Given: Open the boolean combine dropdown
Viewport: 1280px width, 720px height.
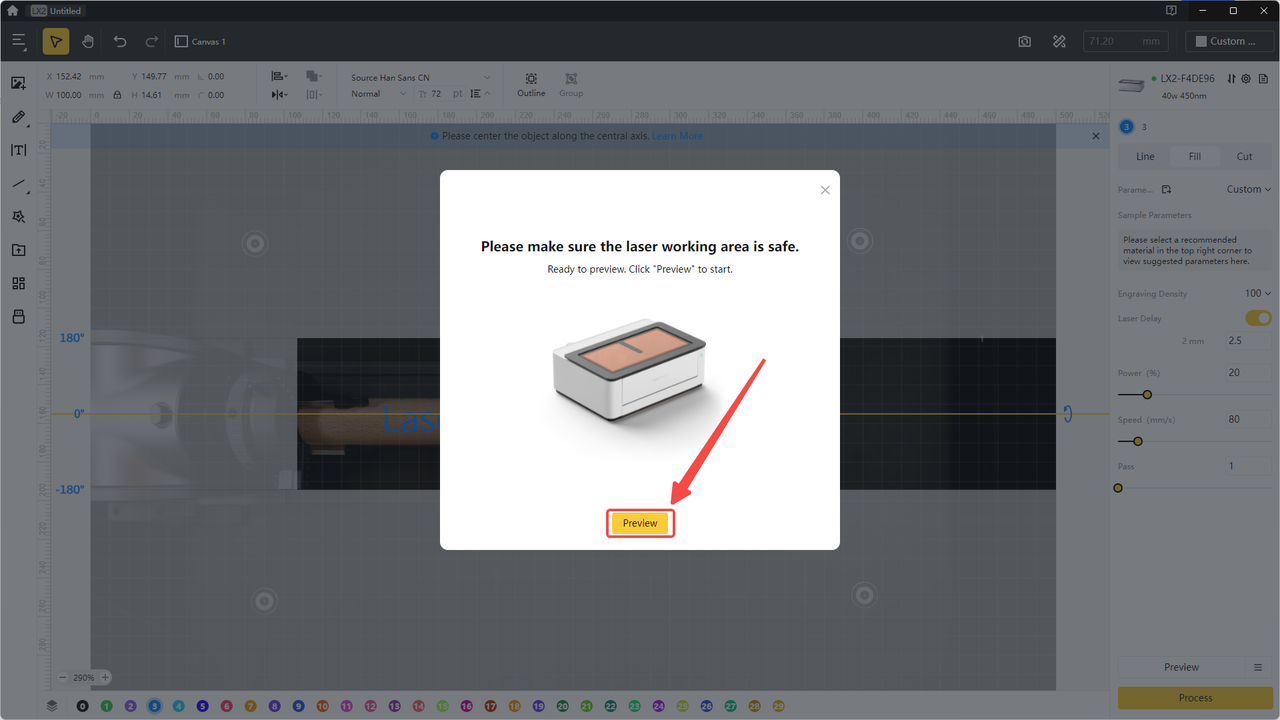Looking at the screenshot, I should [314, 76].
